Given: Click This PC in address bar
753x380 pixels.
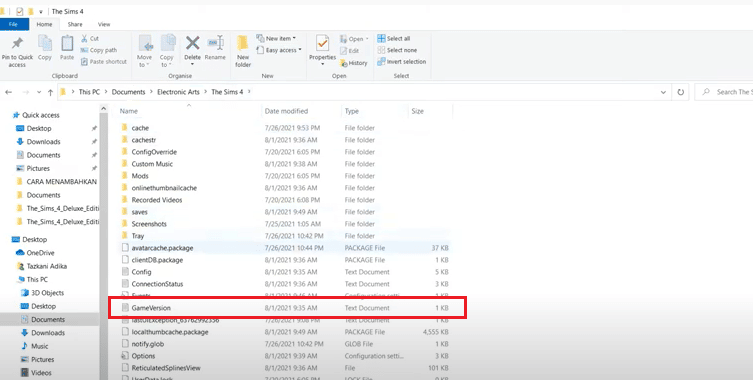Looking at the screenshot, I should tap(89, 92).
